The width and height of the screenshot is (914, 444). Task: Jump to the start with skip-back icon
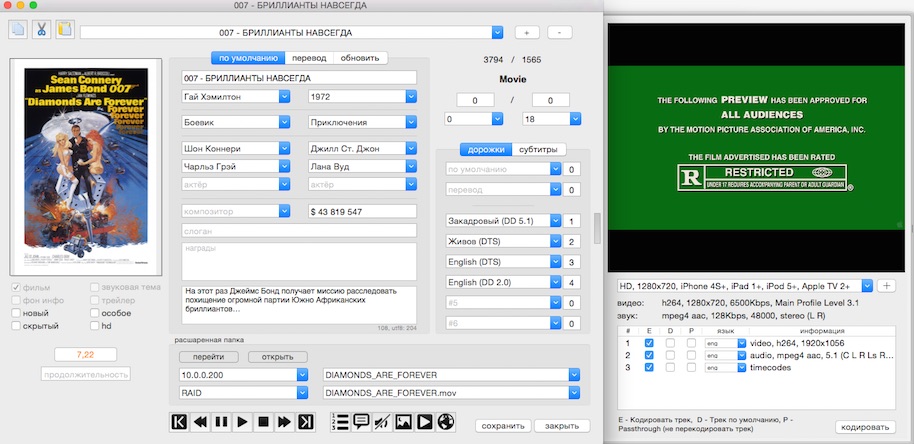pos(179,422)
